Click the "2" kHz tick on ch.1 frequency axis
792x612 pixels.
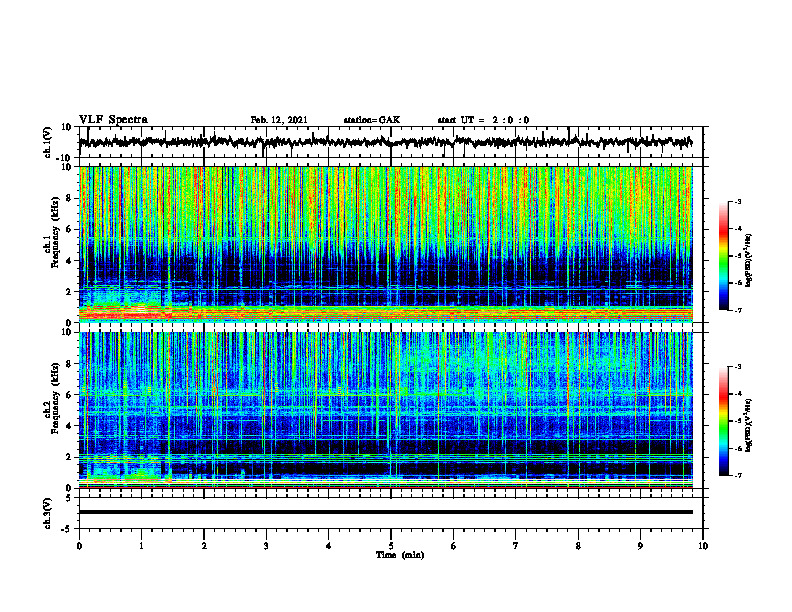[69, 292]
